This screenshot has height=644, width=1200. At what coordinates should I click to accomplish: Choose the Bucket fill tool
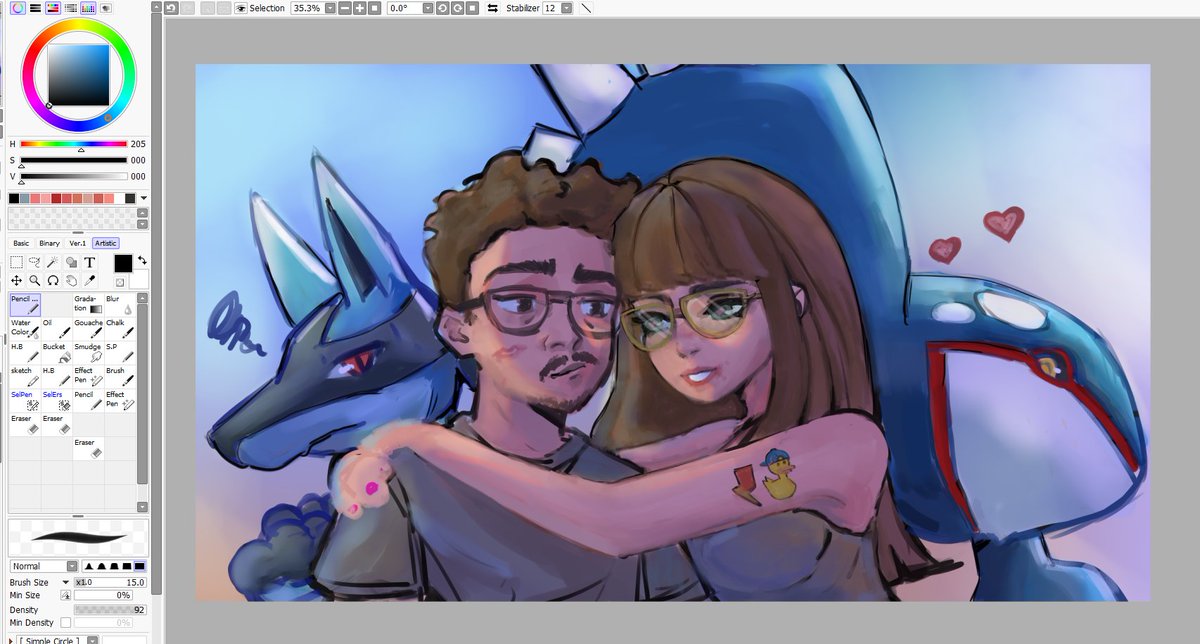point(57,352)
